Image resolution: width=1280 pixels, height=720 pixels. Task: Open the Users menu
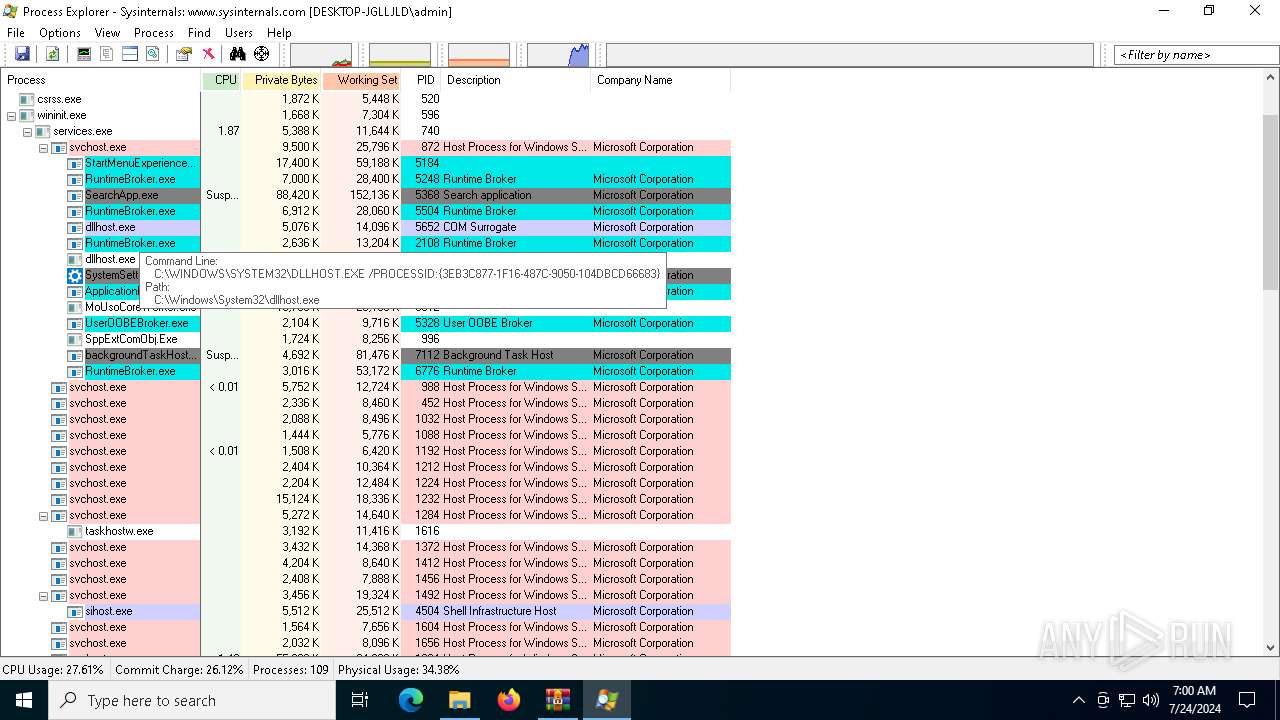point(239,33)
